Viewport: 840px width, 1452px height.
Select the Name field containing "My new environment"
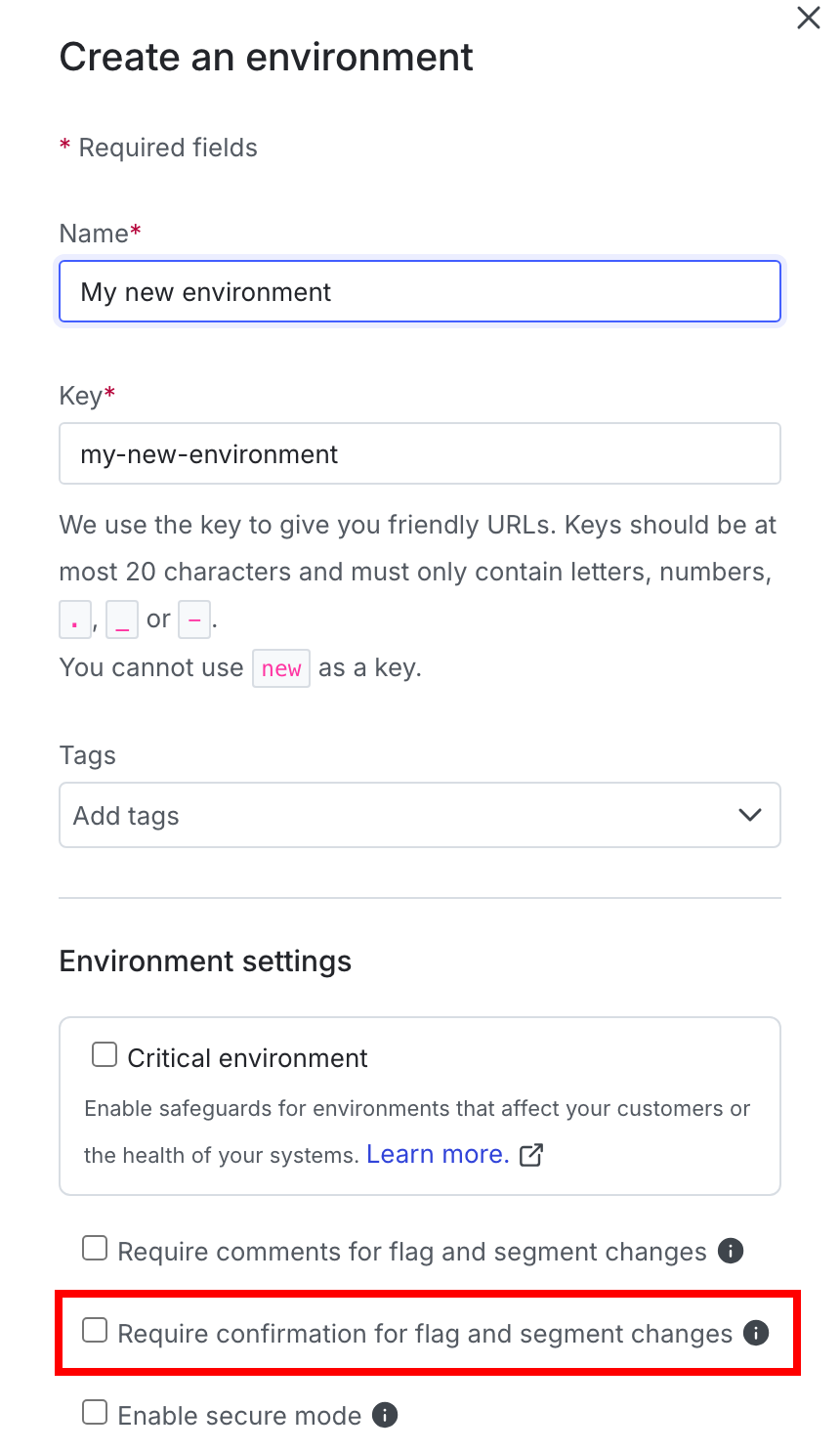pyautogui.click(x=420, y=291)
